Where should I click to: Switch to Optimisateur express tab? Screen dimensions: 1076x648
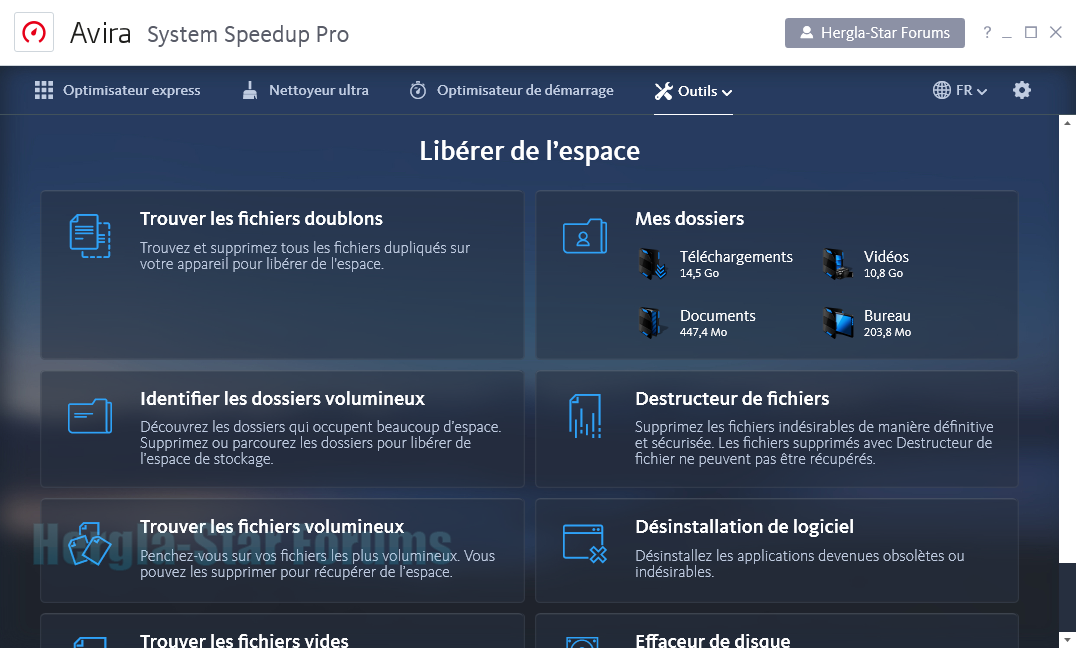(117, 90)
